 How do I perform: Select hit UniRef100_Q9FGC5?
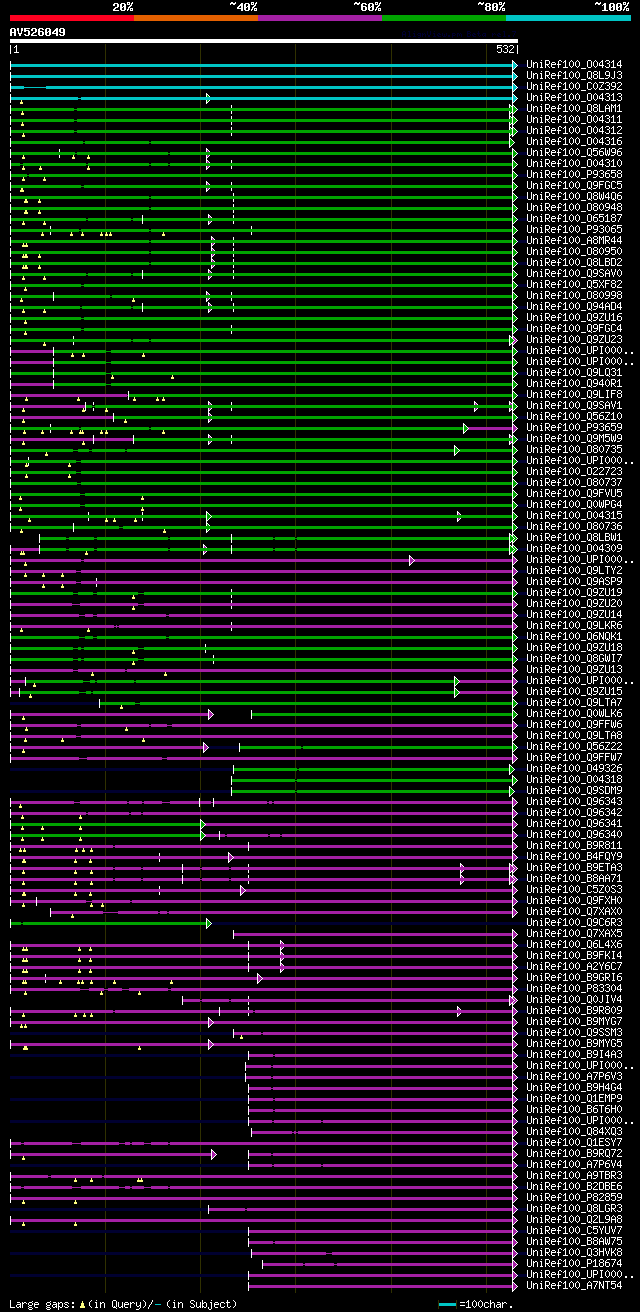click(x=574, y=186)
